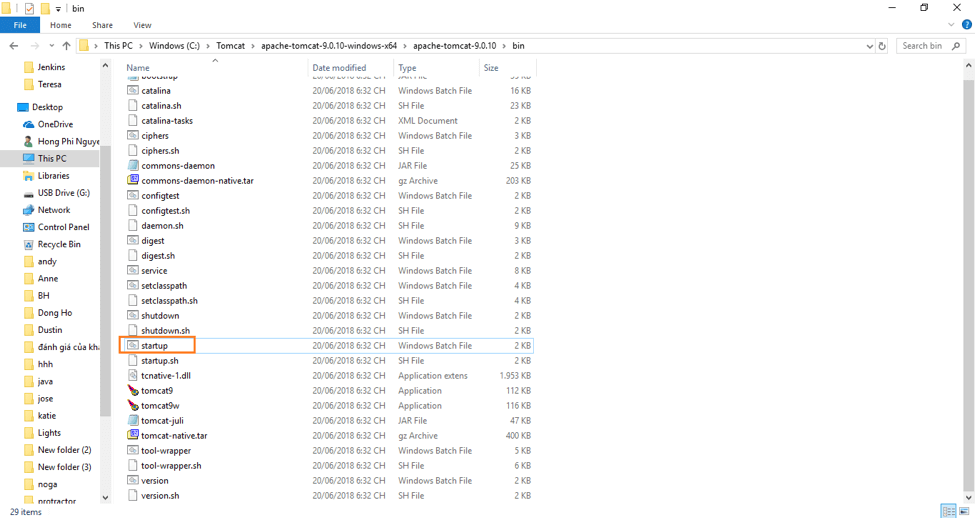
Task: Open the File menu
Action: 20,25
